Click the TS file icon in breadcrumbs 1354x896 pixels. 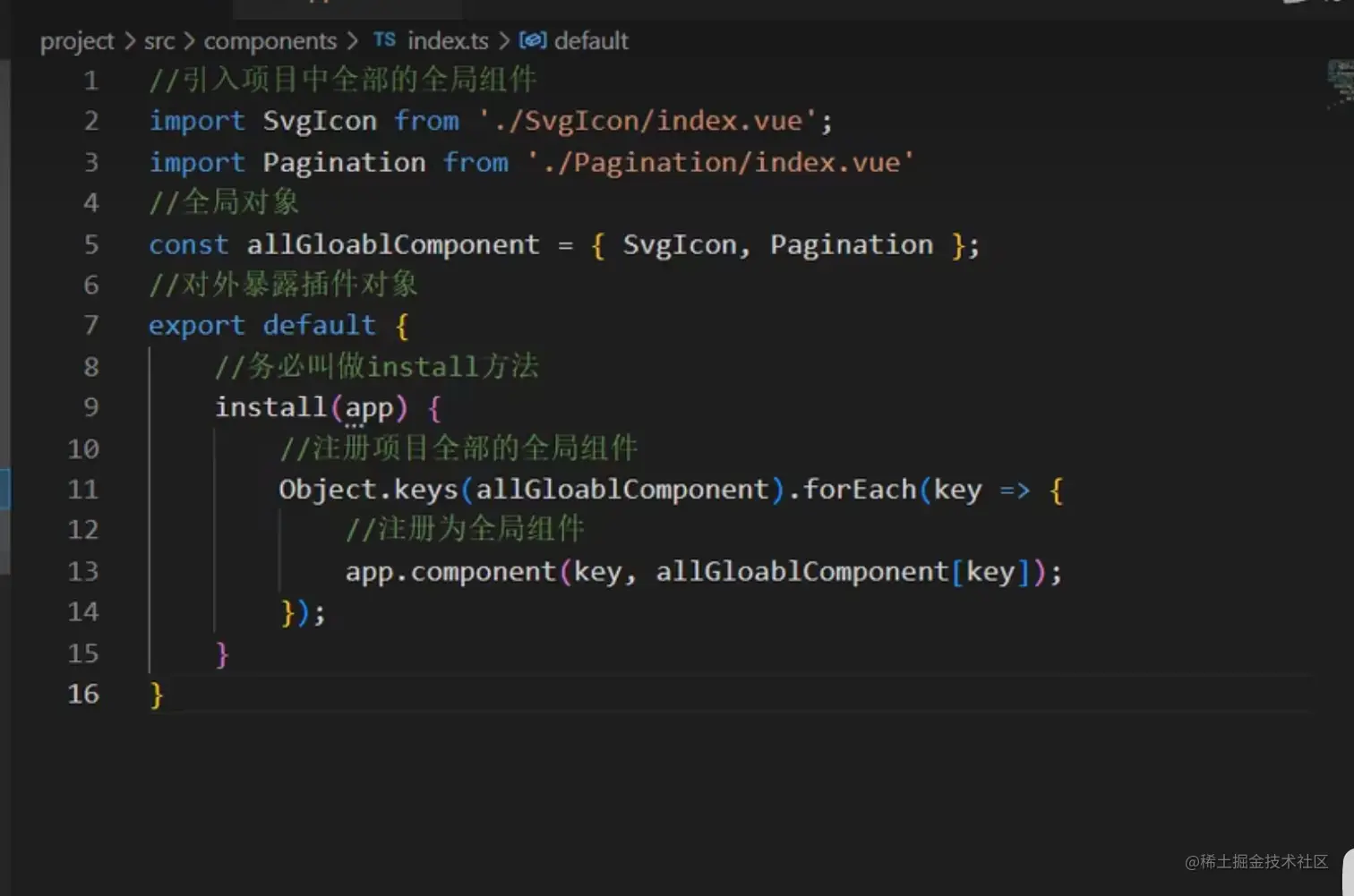point(384,40)
